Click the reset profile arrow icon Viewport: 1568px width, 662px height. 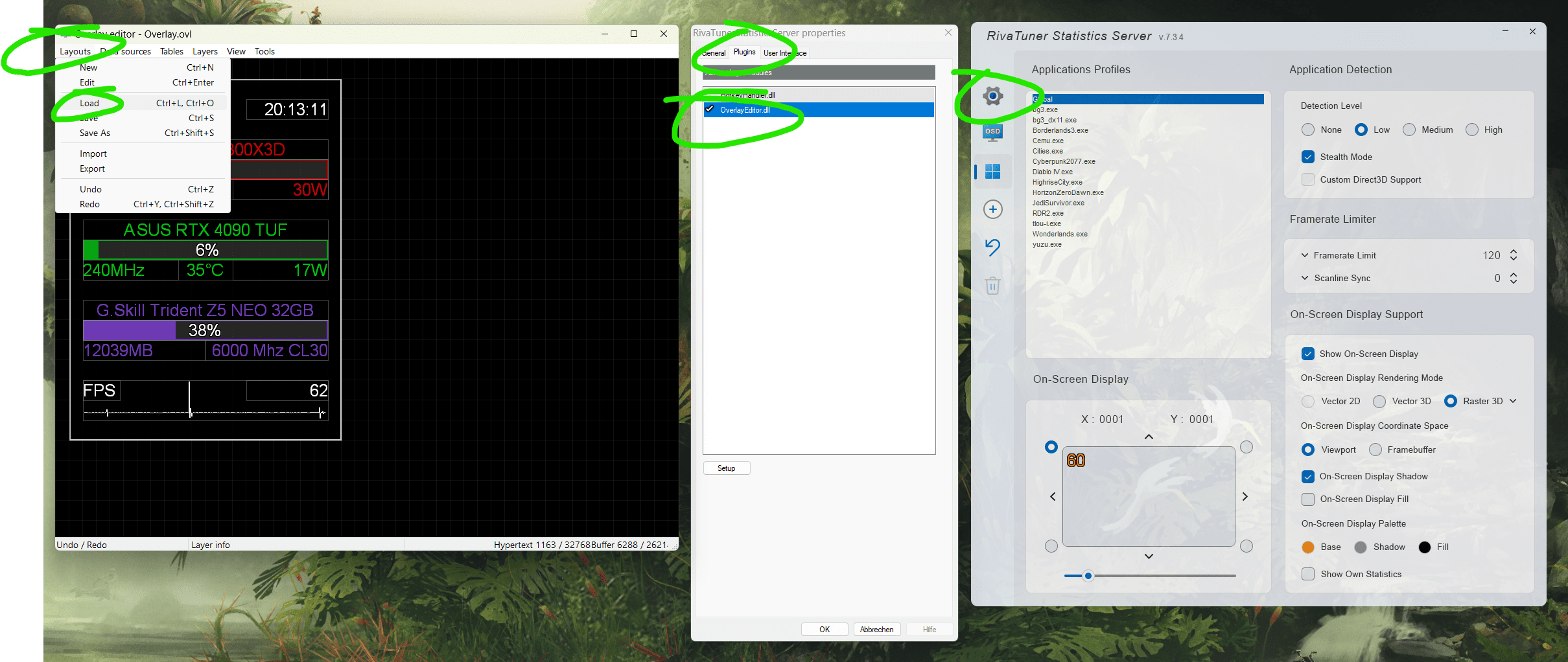click(x=992, y=247)
